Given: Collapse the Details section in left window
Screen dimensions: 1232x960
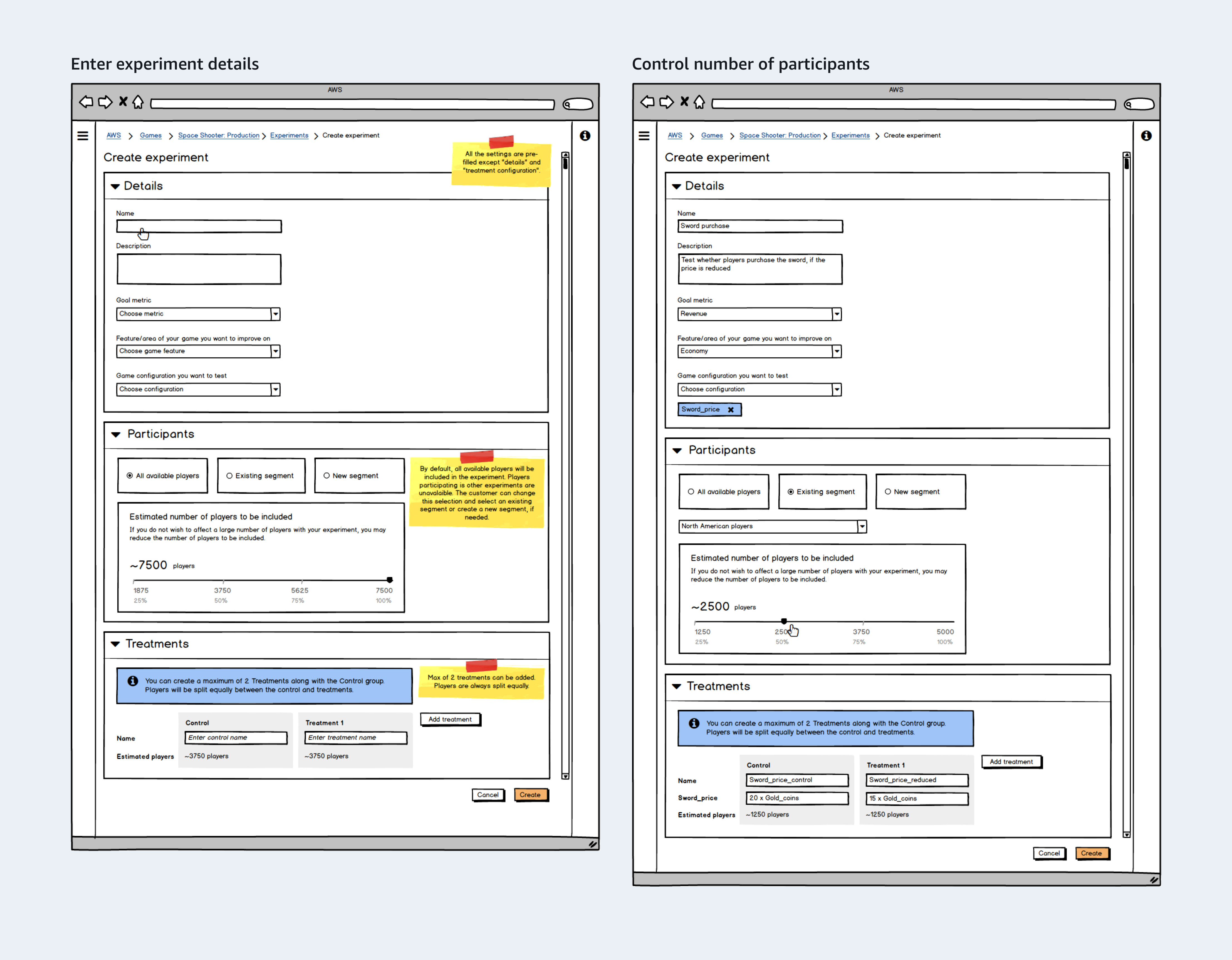Looking at the screenshot, I should 115,187.
